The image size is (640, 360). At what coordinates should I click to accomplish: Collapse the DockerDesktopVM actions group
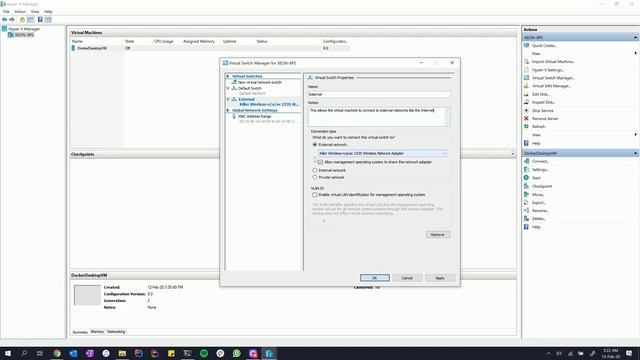[x=635, y=153]
